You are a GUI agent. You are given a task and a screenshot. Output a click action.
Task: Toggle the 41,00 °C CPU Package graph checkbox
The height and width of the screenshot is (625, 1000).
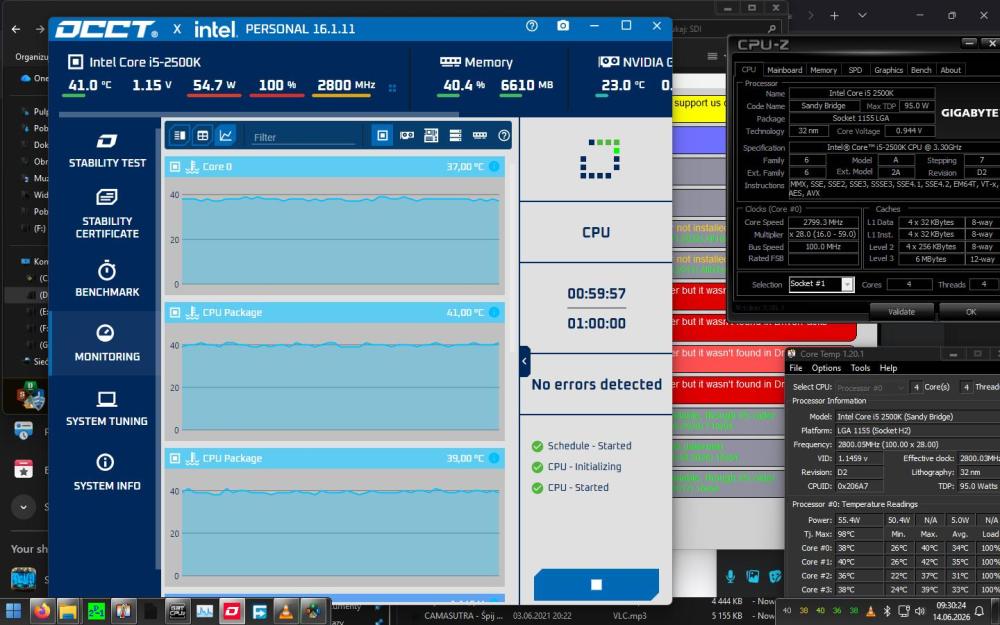175,312
